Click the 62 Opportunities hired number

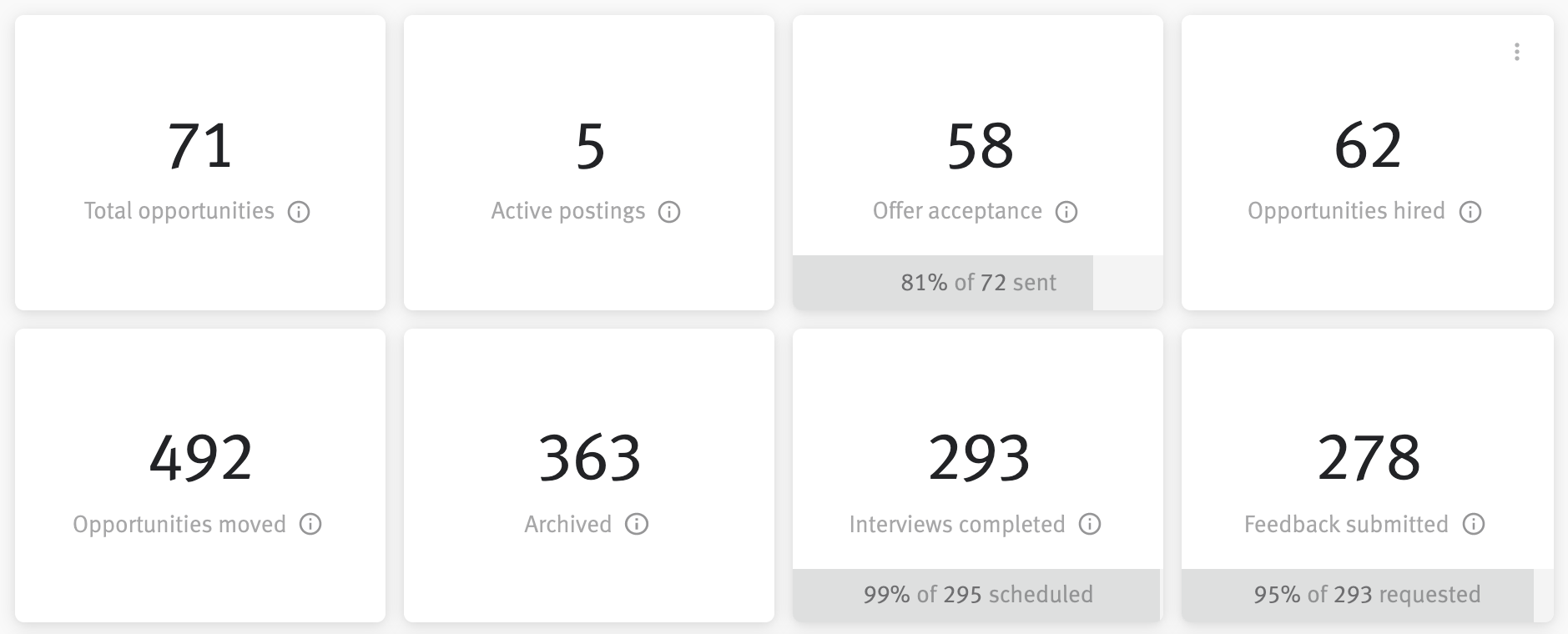tap(1368, 146)
